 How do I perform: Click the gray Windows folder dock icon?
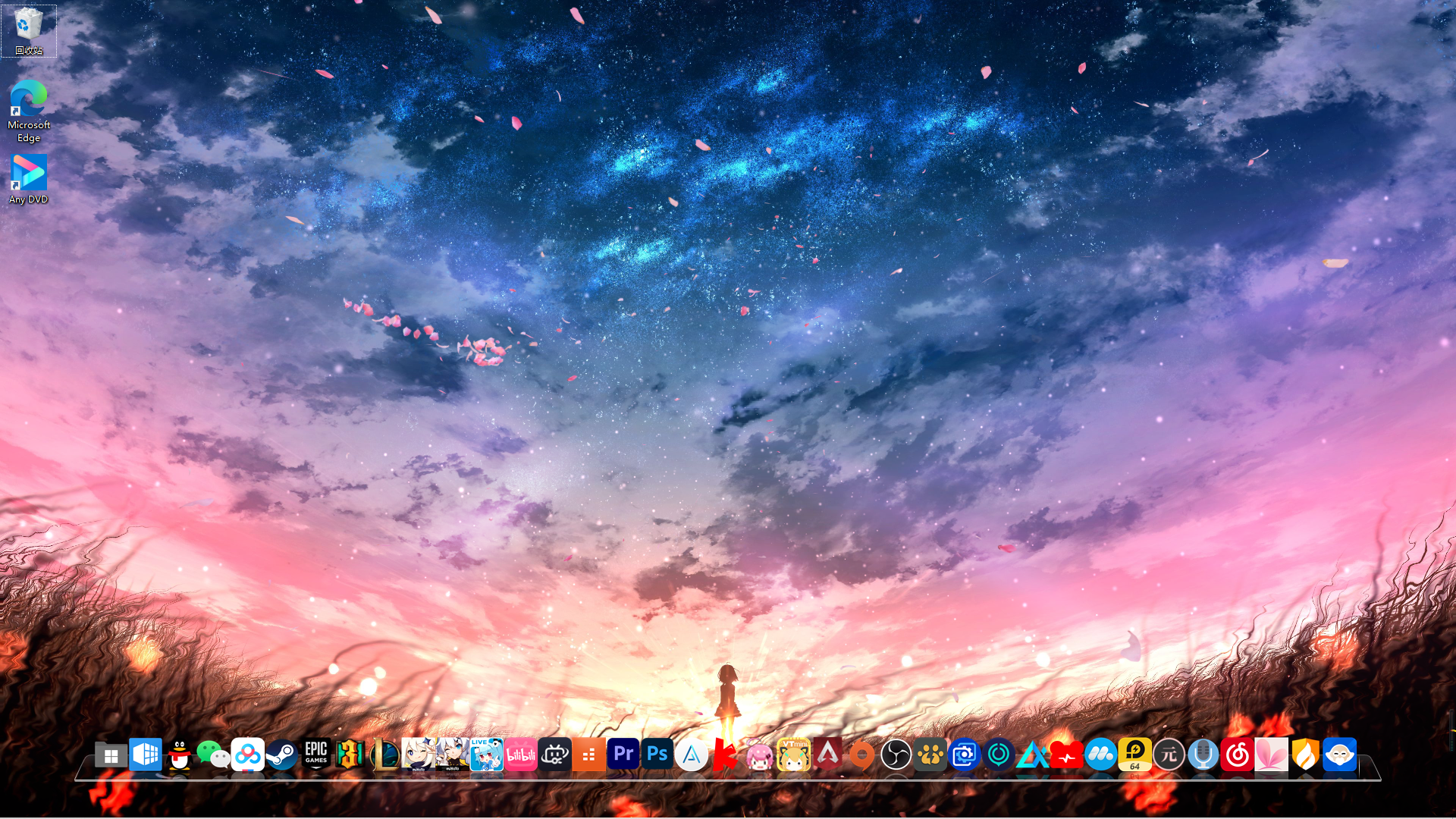pyautogui.click(x=111, y=755)
